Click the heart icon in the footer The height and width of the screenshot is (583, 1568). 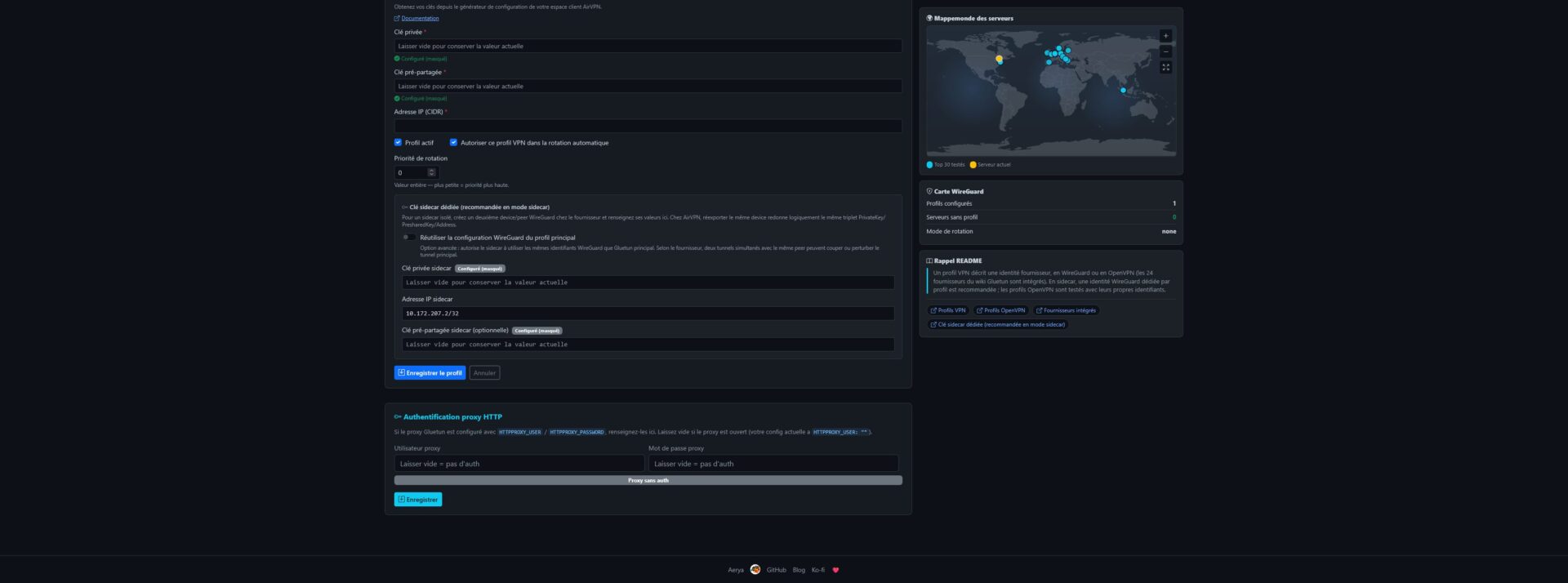(835, 570)
